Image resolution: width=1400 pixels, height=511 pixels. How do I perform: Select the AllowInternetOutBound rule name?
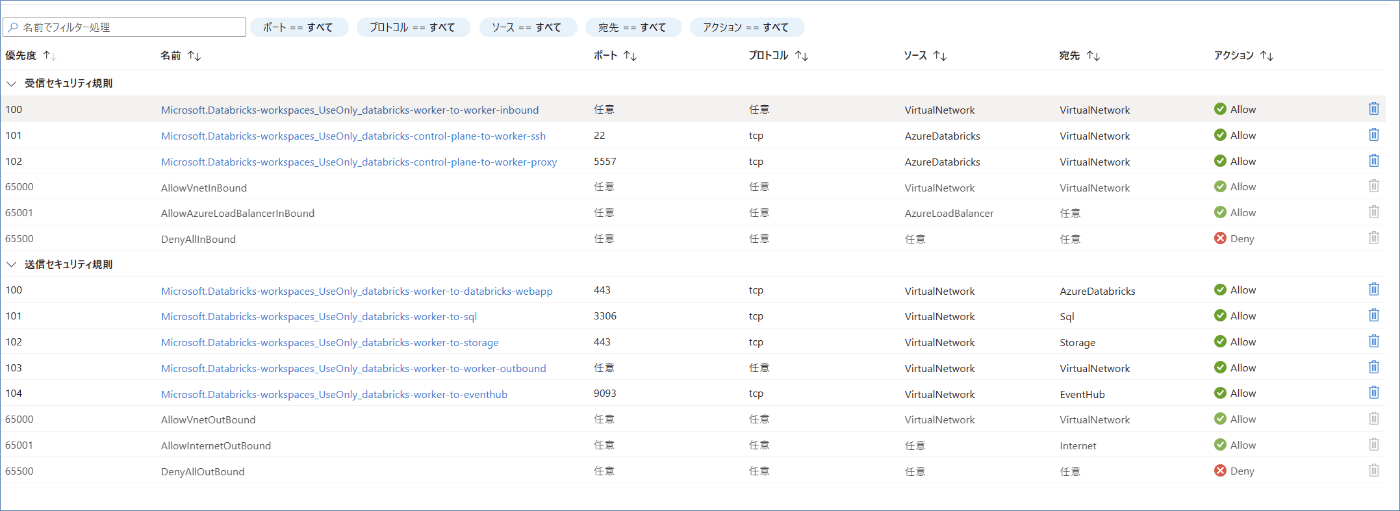coord(216,446)
